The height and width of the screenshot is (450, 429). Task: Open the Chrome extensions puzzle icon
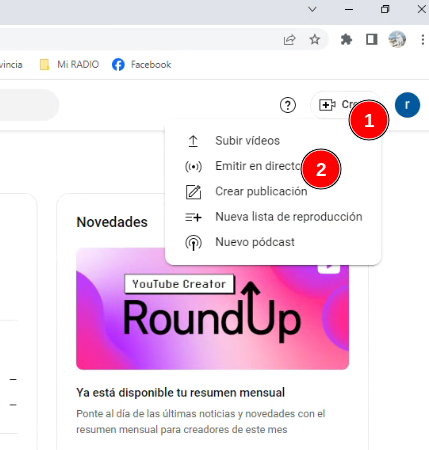(x=346, y=40)
